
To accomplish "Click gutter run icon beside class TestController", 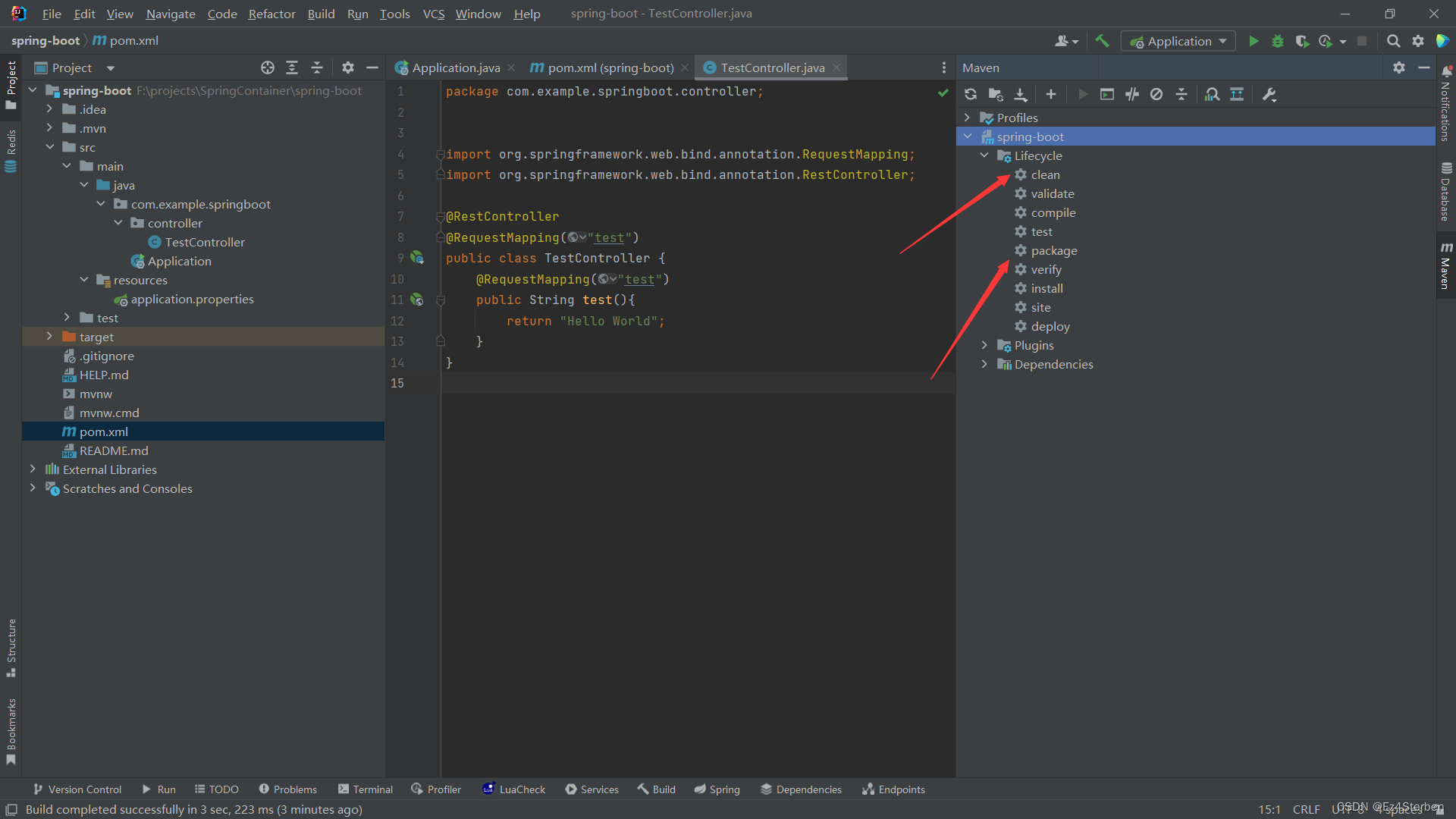I will tap(417, 258).
